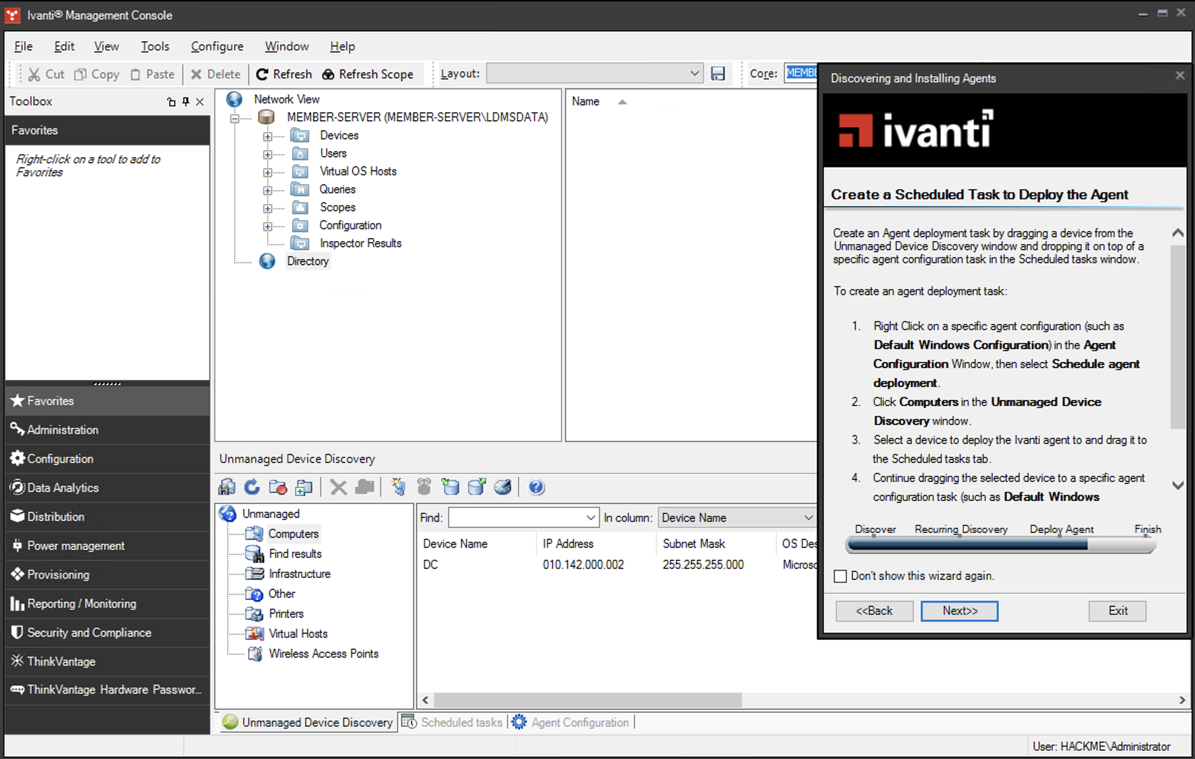Switch to the Scheduled tasks tab

(x=453, y=722)
